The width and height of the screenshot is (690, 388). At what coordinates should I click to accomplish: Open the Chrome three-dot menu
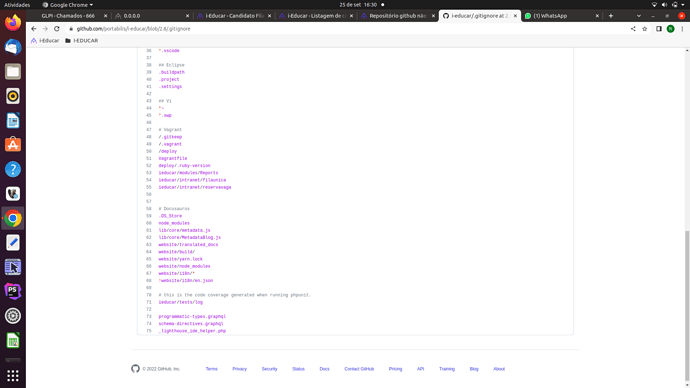(682, 29)
